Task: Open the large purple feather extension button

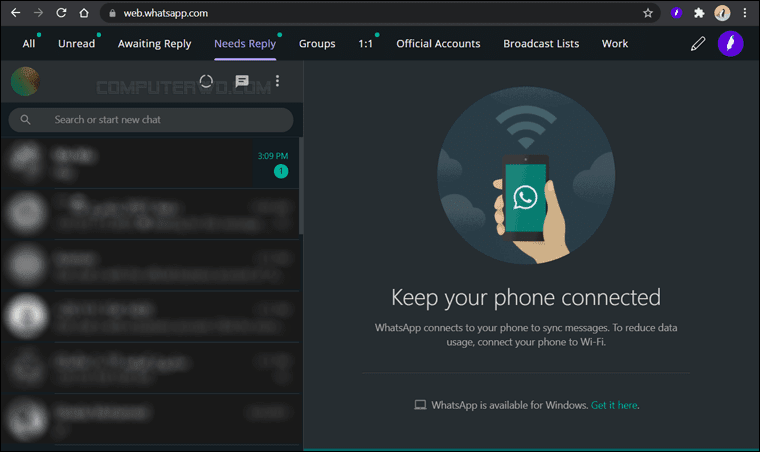Action: point(730,44)
